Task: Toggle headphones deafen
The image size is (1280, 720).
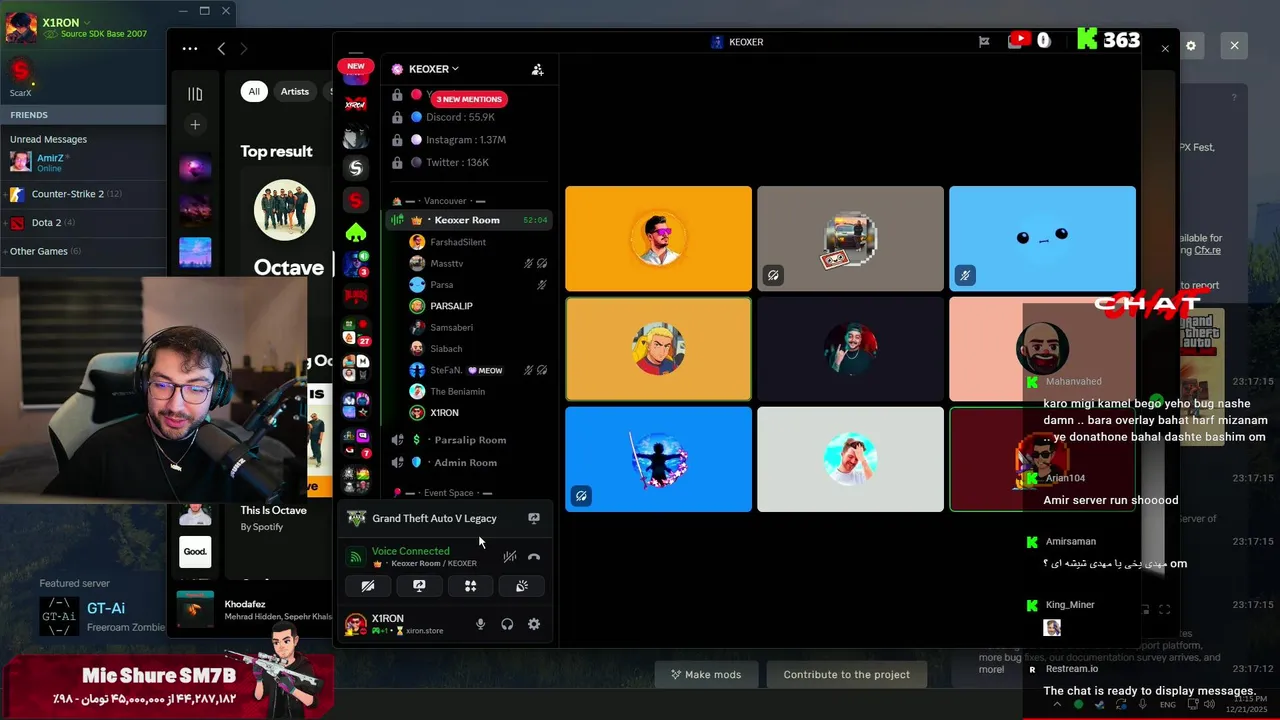Action: pos(507,624)
